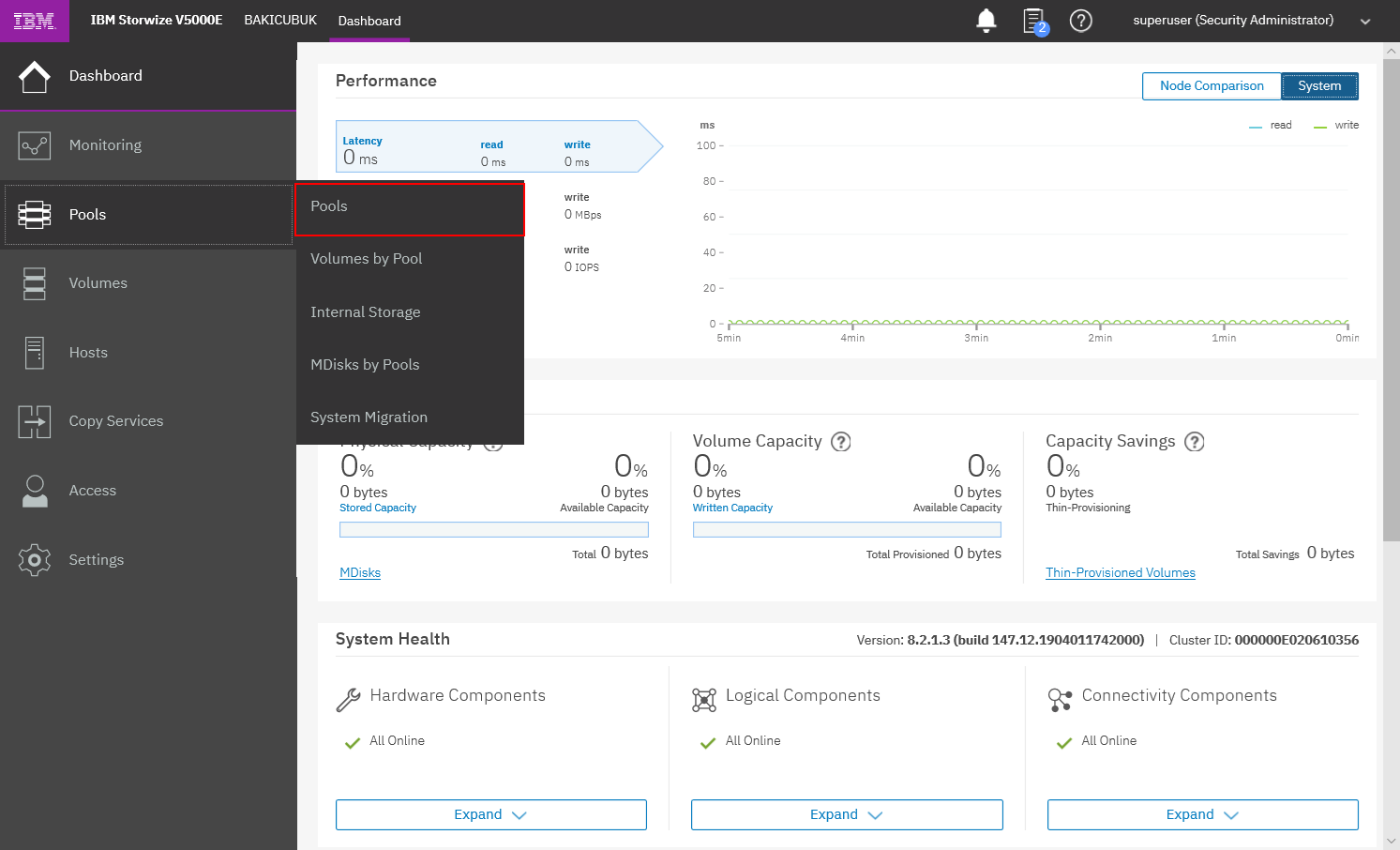Click the IBM logo in header
Image resolution: width=1400 pixels, height=850 pixels.
pos(34,21)
